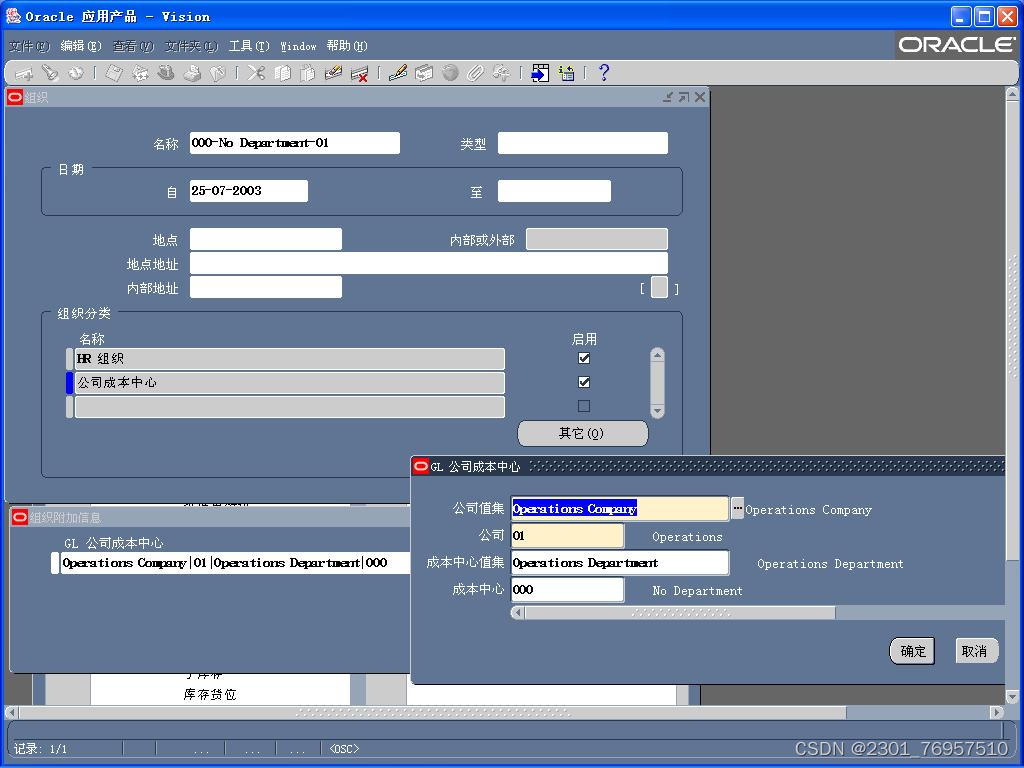Open the 公司值集 list of values
The height and width of the screenshot is (768, 1024).
tap(737, 509)
